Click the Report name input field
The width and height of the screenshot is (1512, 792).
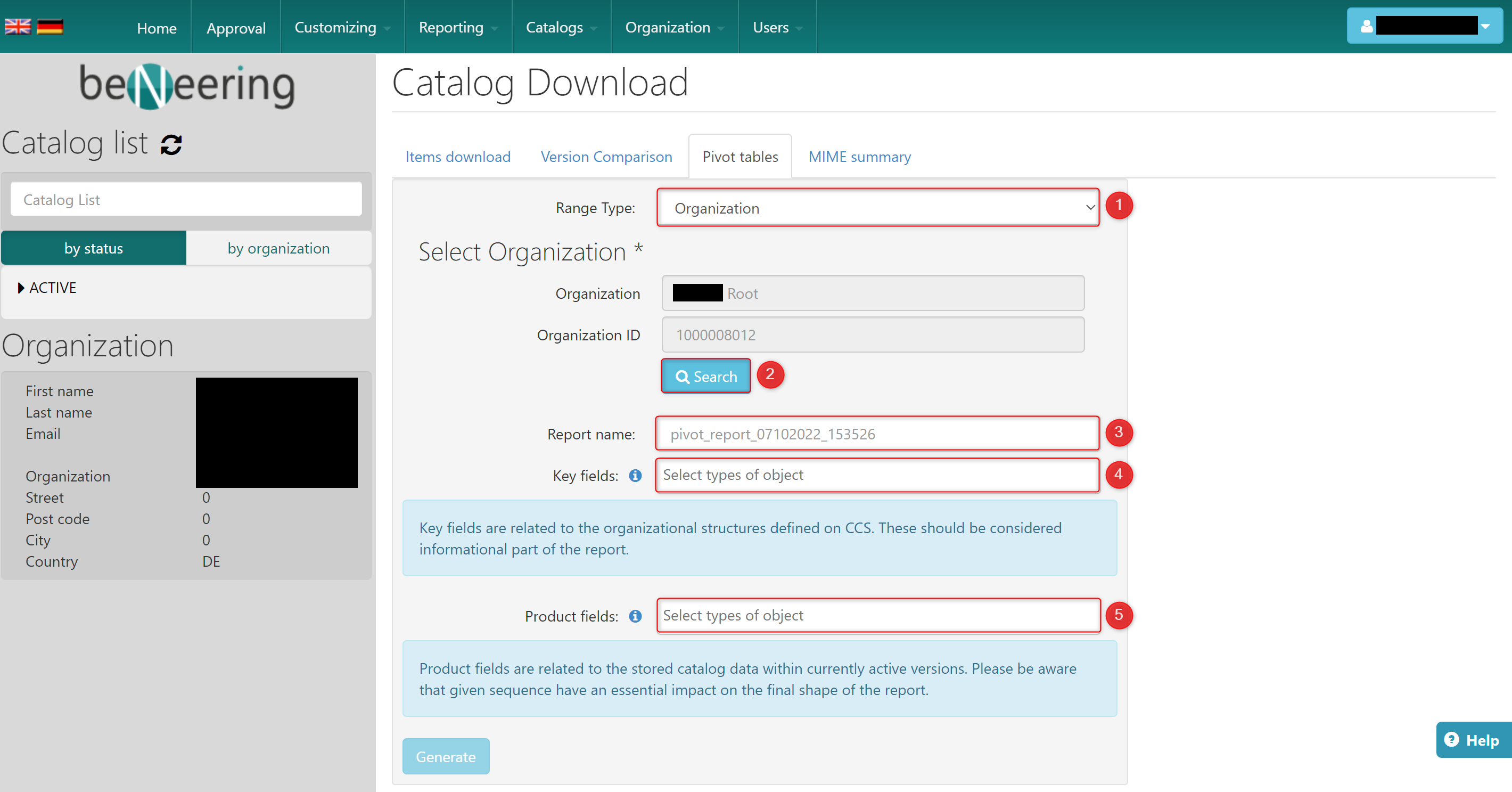pyautogui.click(x=877, y=434)
